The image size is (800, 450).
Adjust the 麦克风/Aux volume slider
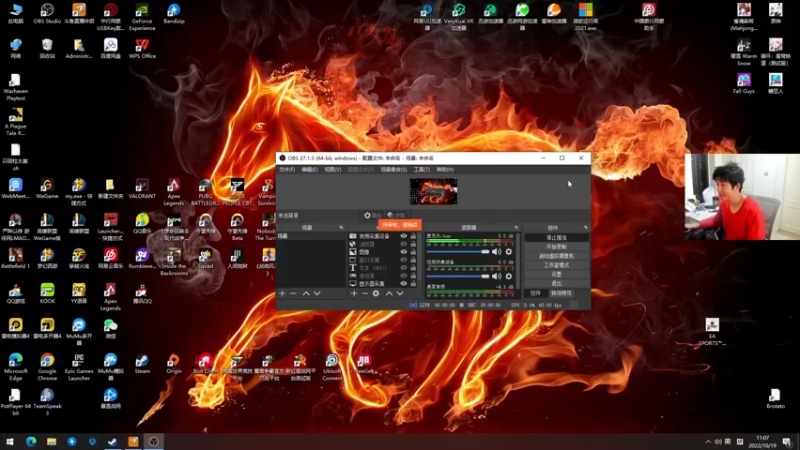point(458,252)
